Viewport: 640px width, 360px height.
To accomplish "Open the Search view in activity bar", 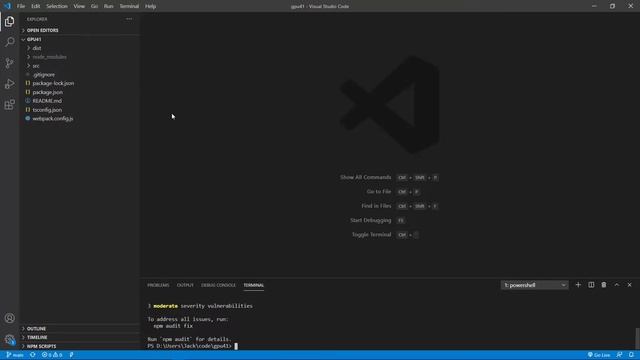I will tap(9, 42).
